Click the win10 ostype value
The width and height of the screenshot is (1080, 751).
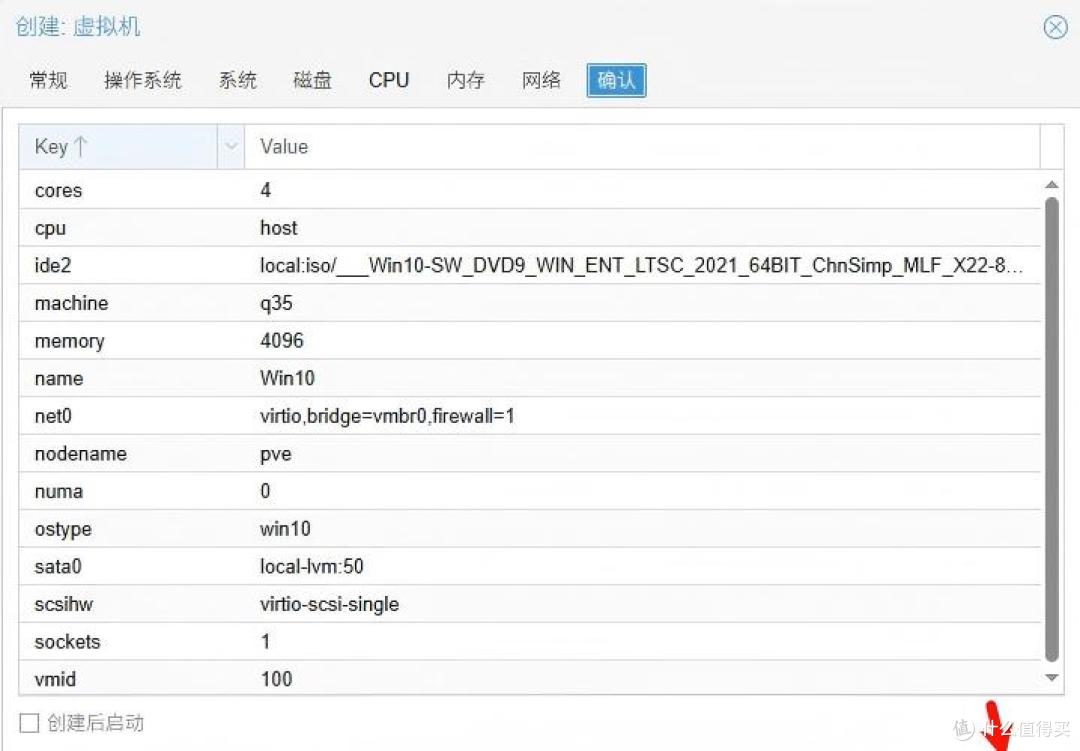pos(285,528)
